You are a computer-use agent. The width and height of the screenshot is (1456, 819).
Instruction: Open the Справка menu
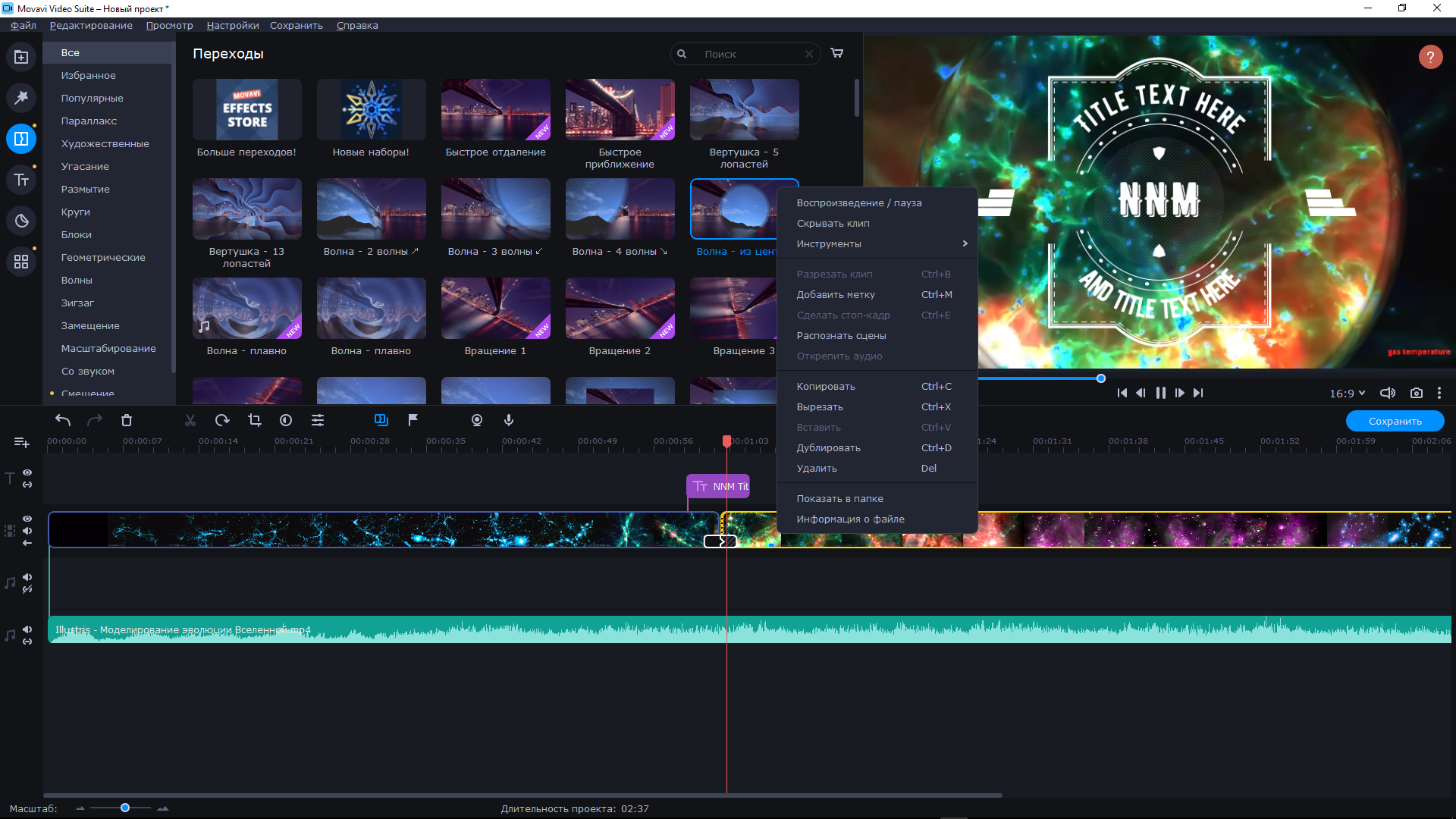[357, 25]
